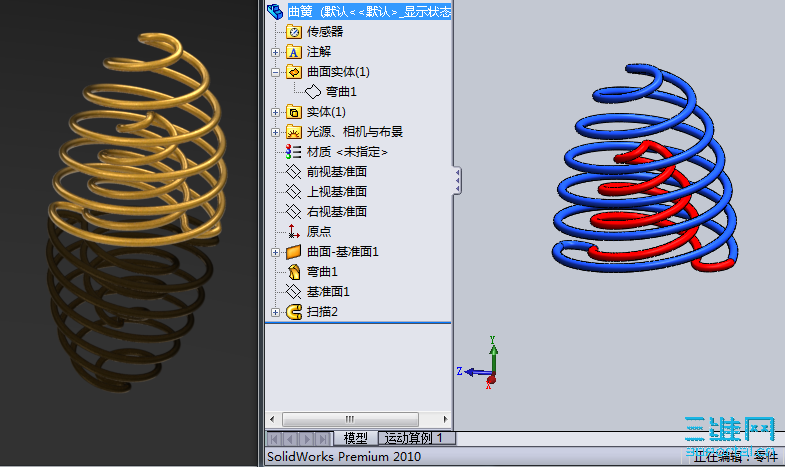Click the feature tree scrollbar right arrow
785x467 pixels.
click(x=445, y=419)
